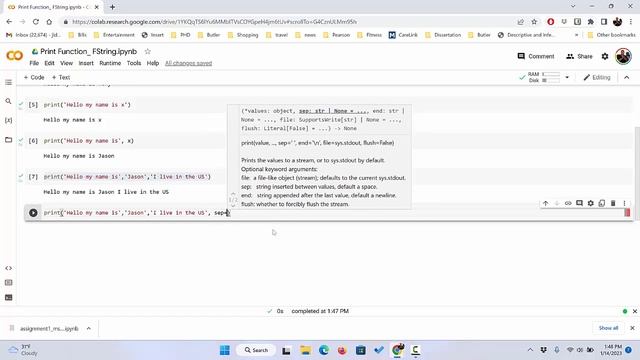Click the All changes saved link
The height and width of the screenshot is (360, 640).
tap(189, 63)
